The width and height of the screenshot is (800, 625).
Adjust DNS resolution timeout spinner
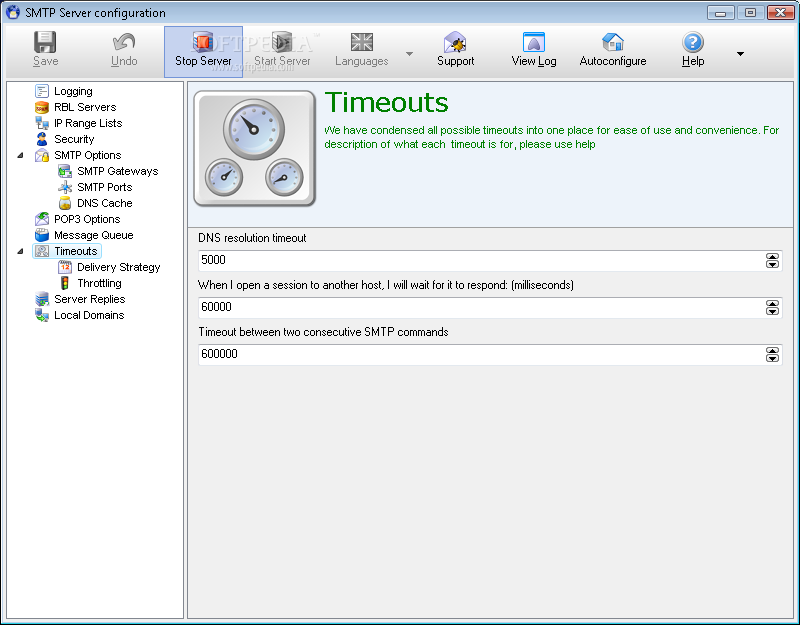tap(772, 261)
